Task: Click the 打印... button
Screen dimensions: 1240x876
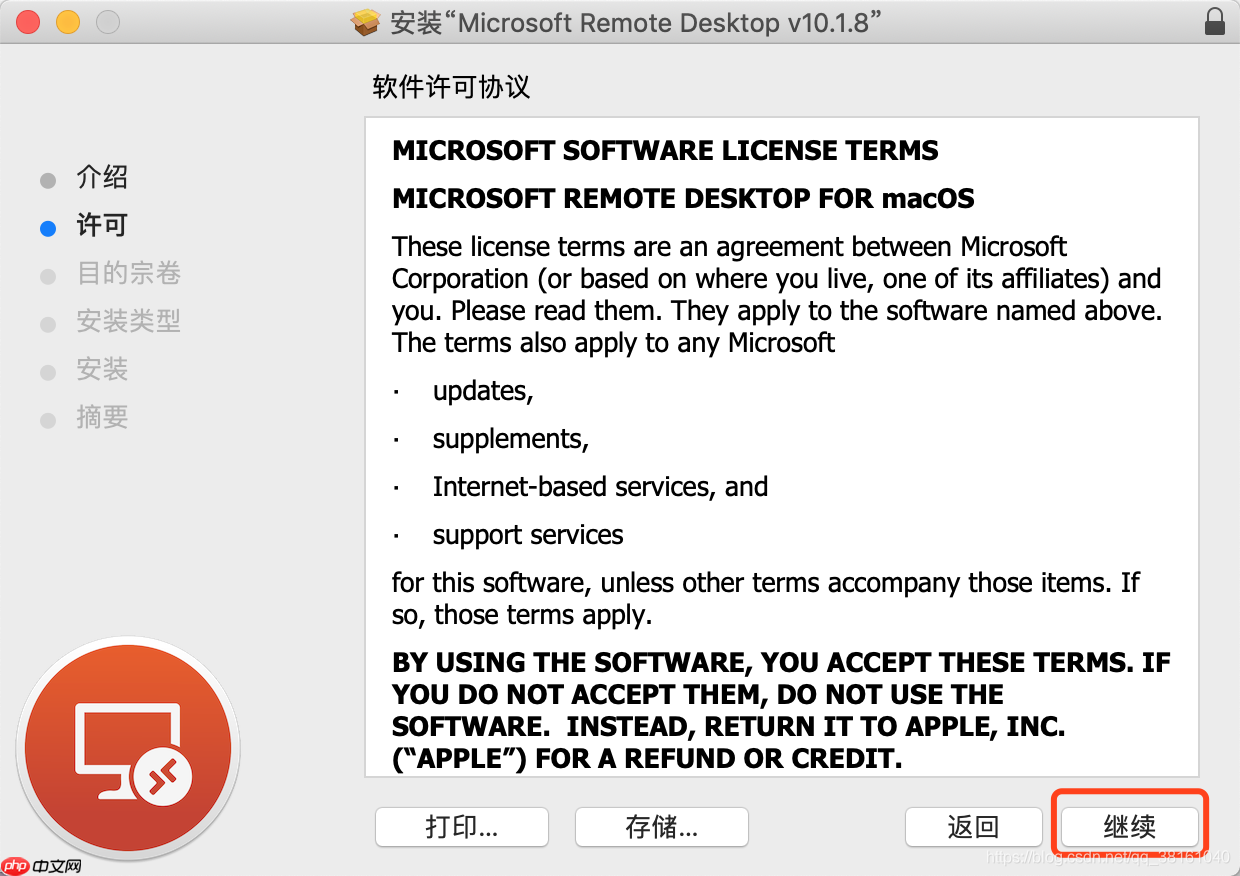Action: click(461, 827)
